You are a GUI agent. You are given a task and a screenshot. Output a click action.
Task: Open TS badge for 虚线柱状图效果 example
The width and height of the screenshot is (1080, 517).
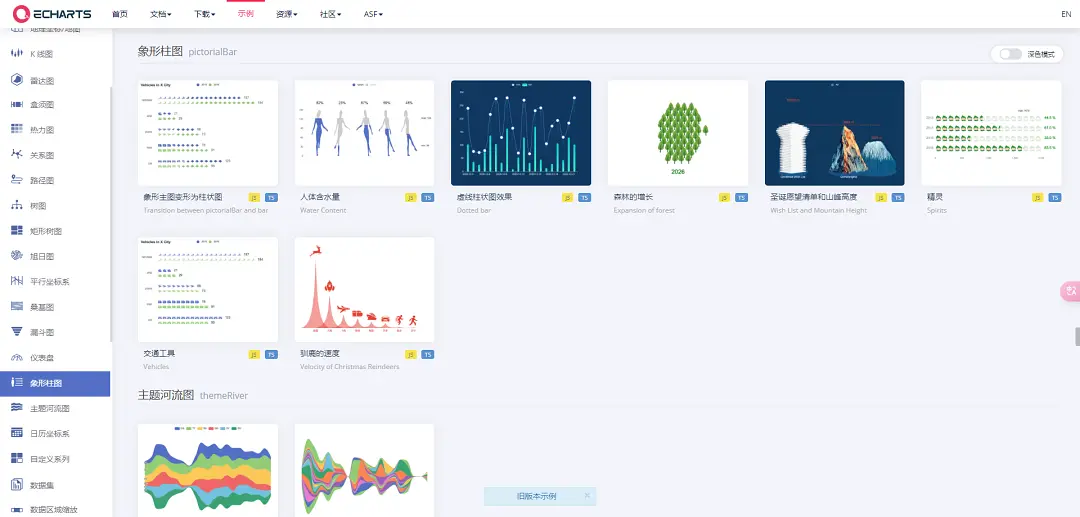[x=584, y=198]
